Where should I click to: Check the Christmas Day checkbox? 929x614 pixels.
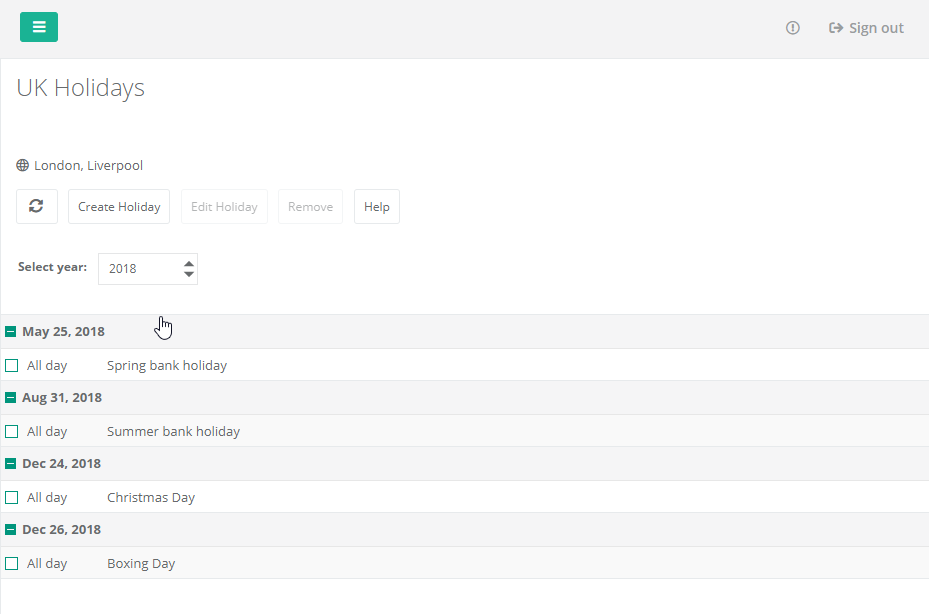[12, 498]
